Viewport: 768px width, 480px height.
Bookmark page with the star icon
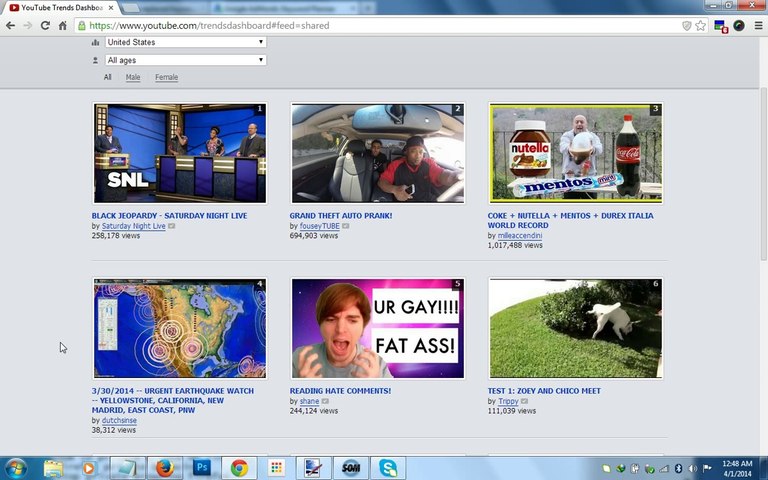(701, 25)
